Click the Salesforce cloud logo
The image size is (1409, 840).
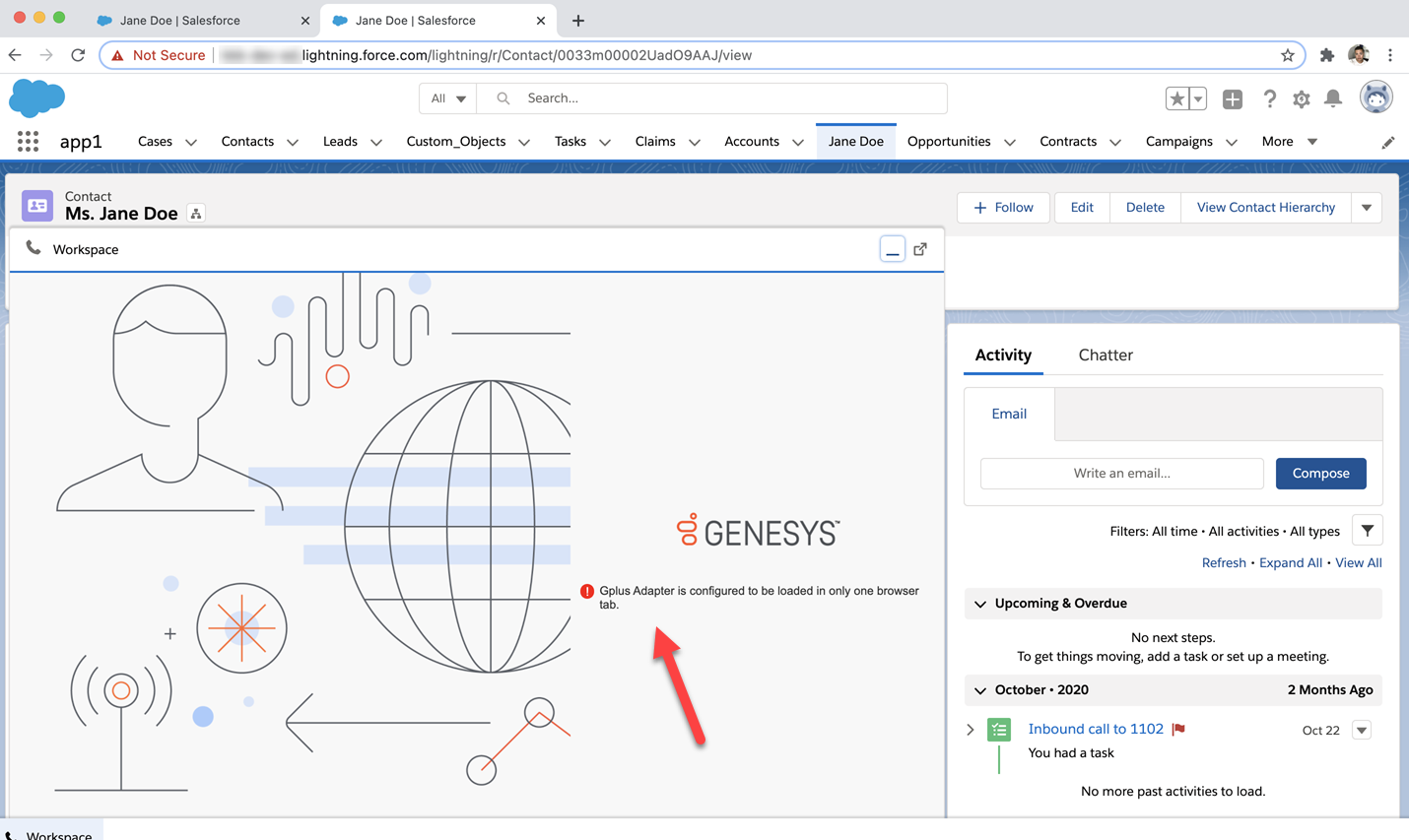36,98
